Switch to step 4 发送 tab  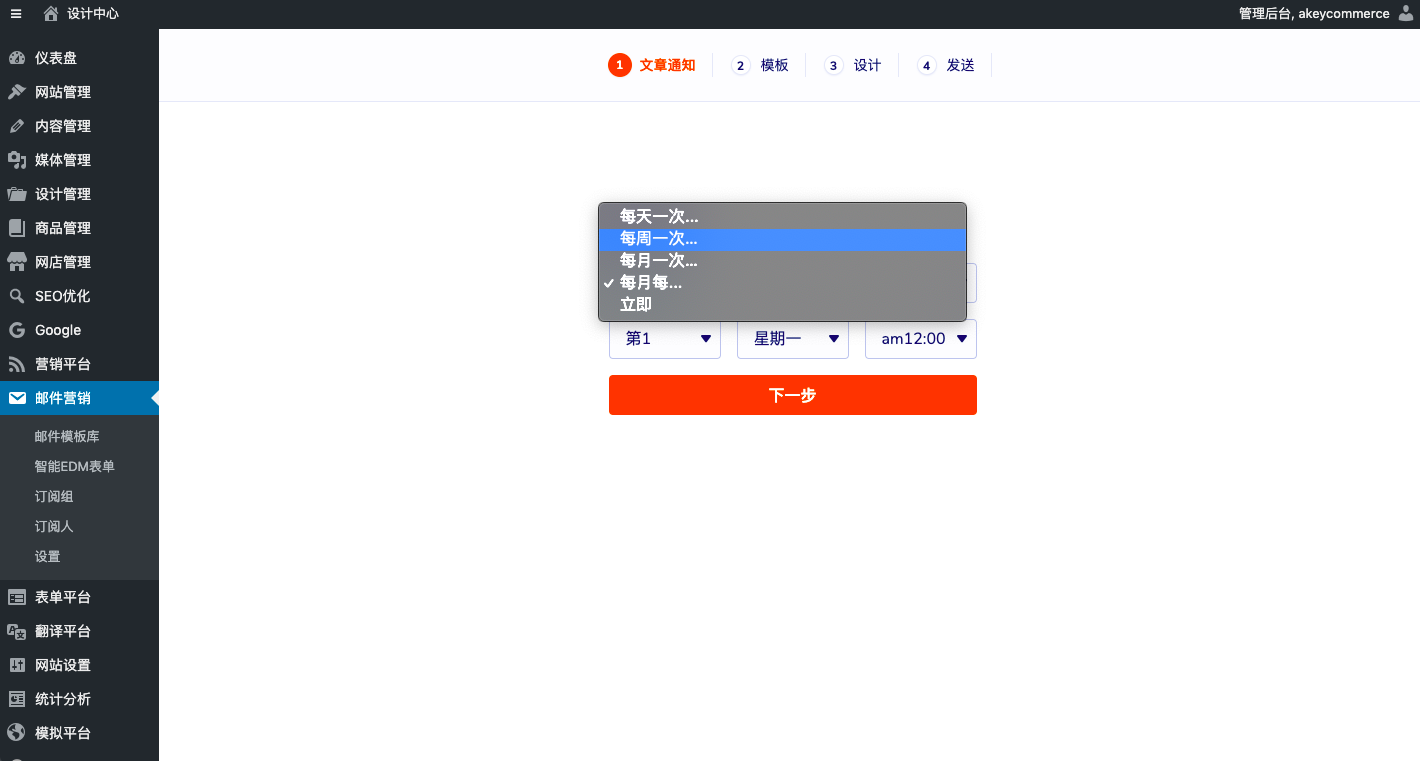click(x=947, y=65)
